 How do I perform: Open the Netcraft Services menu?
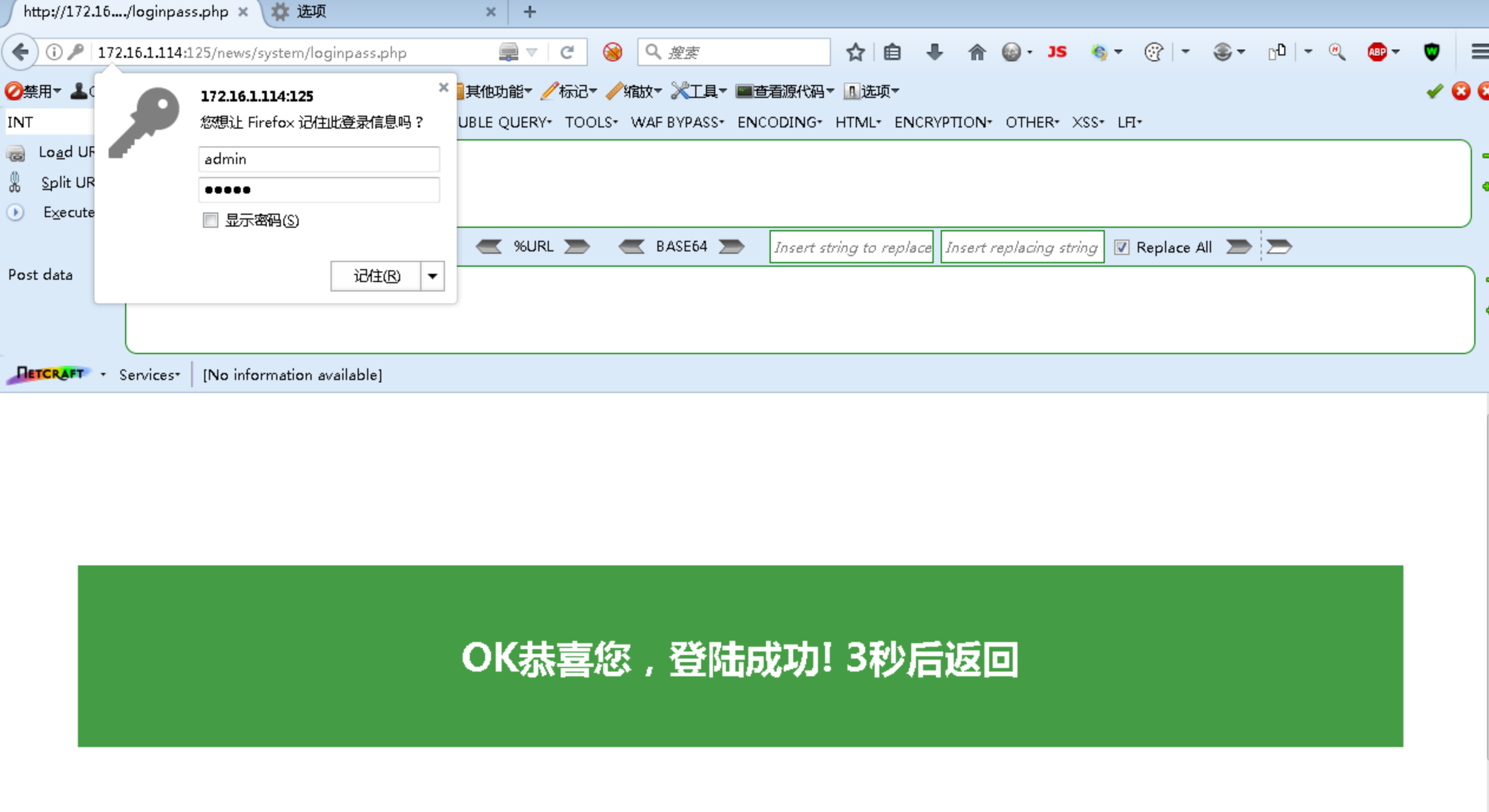(x=149, y=375)
